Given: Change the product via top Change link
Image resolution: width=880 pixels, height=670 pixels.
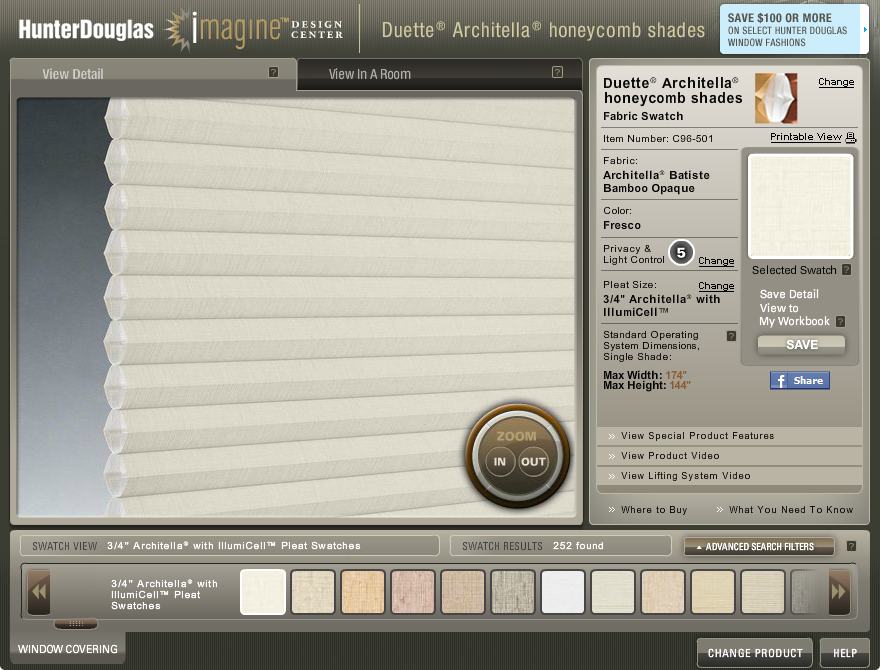Looking at the screenshot, I should click(836, 82).
